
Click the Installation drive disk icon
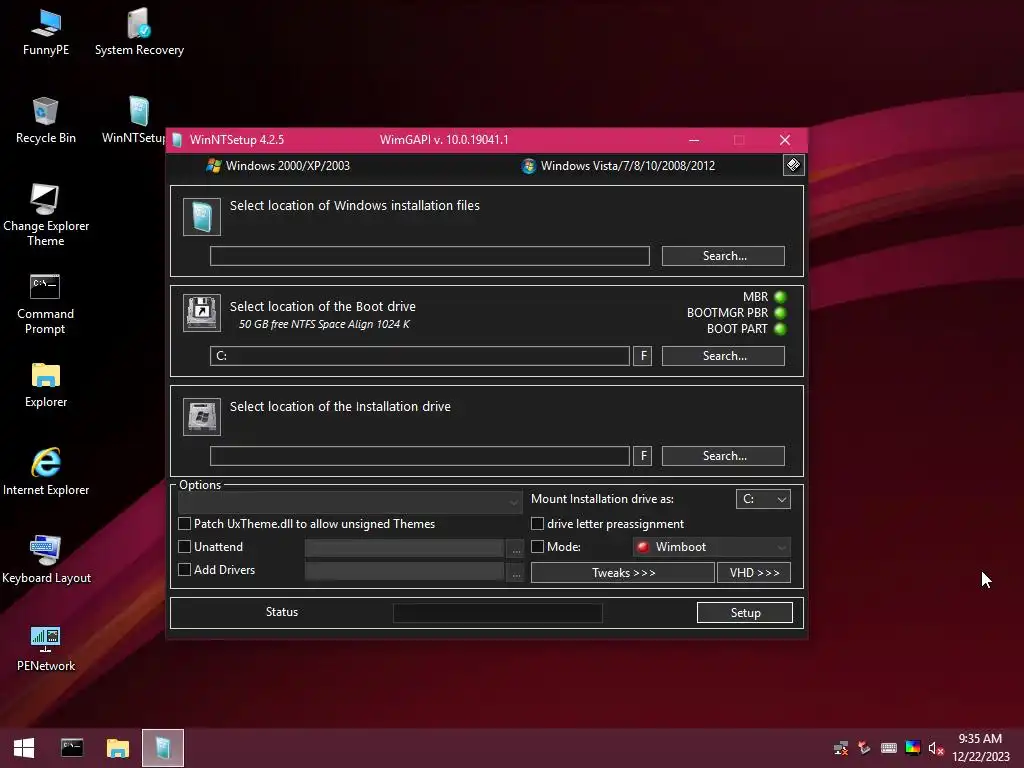click(x=202, y=417)
